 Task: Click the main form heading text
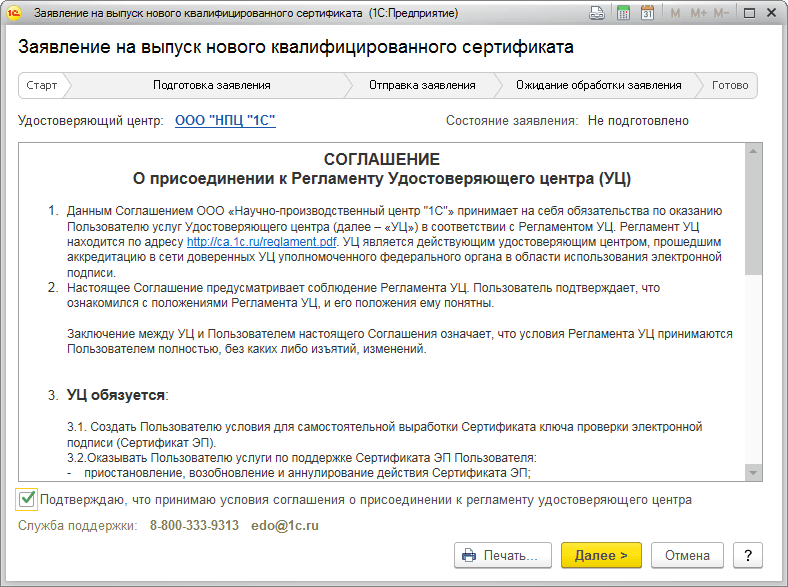pyautogui.click(x=296, y=47)
